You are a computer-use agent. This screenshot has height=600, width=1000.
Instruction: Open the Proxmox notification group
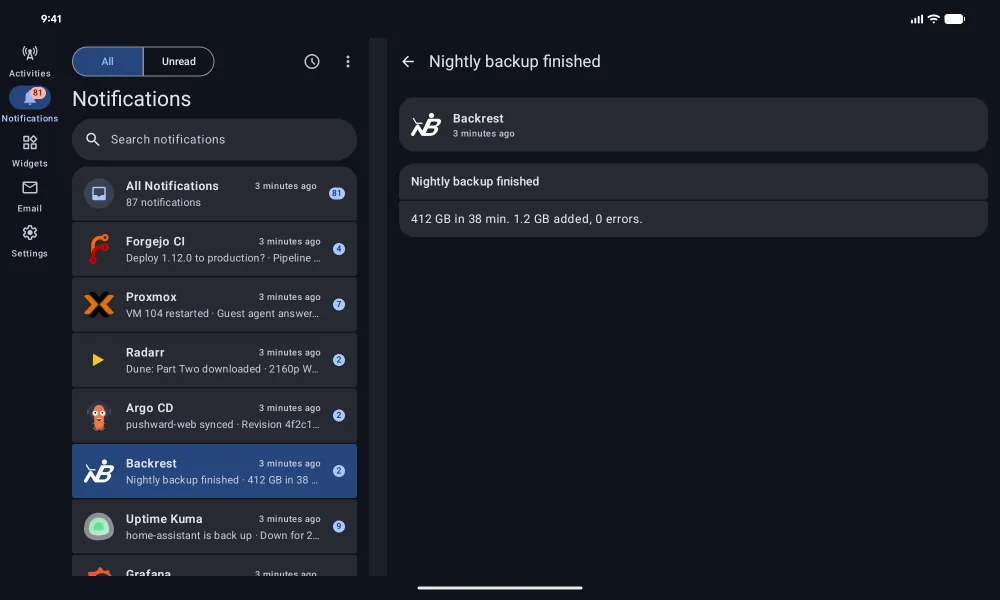(x=214, y=305)
